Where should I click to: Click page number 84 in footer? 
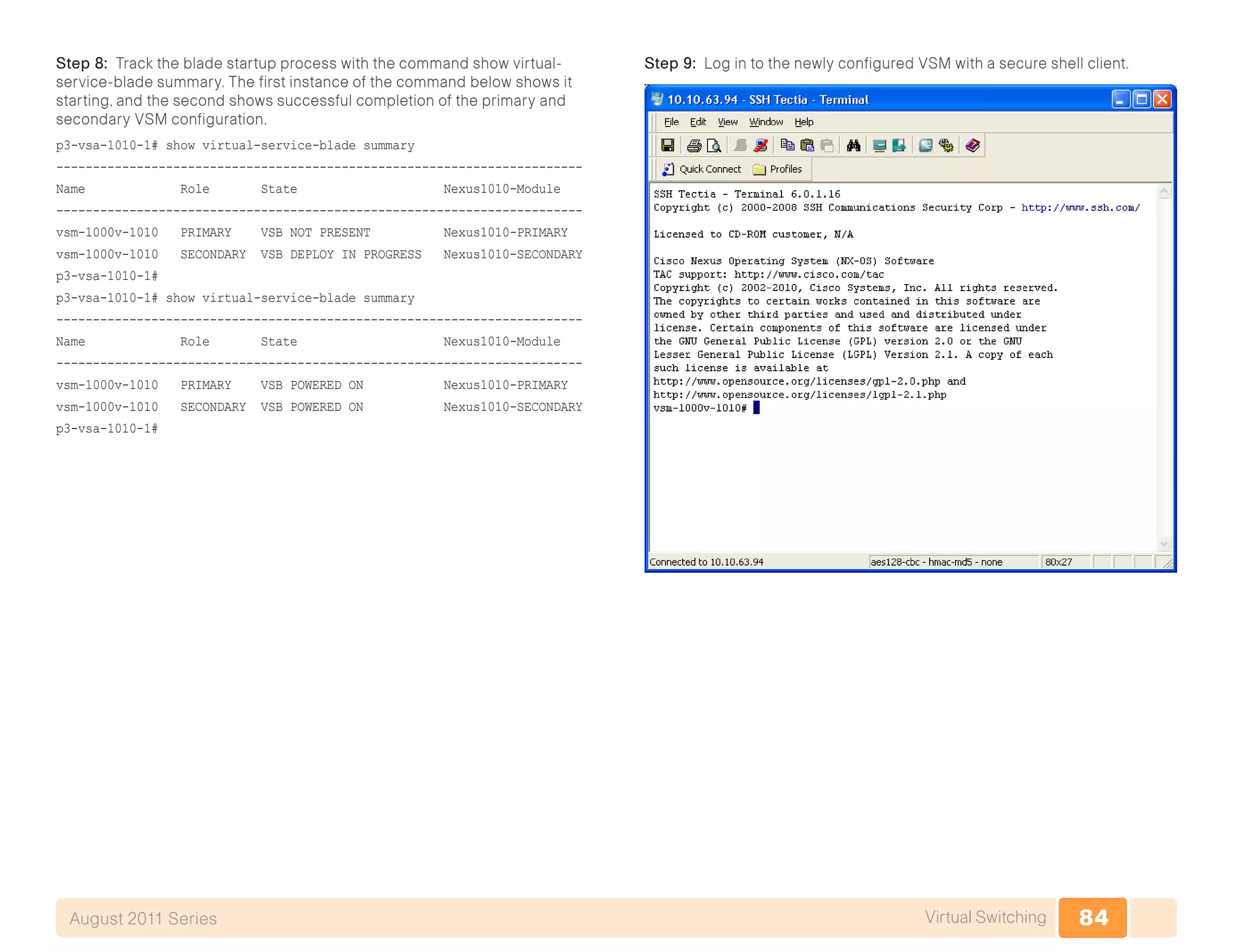point(1093,918)
